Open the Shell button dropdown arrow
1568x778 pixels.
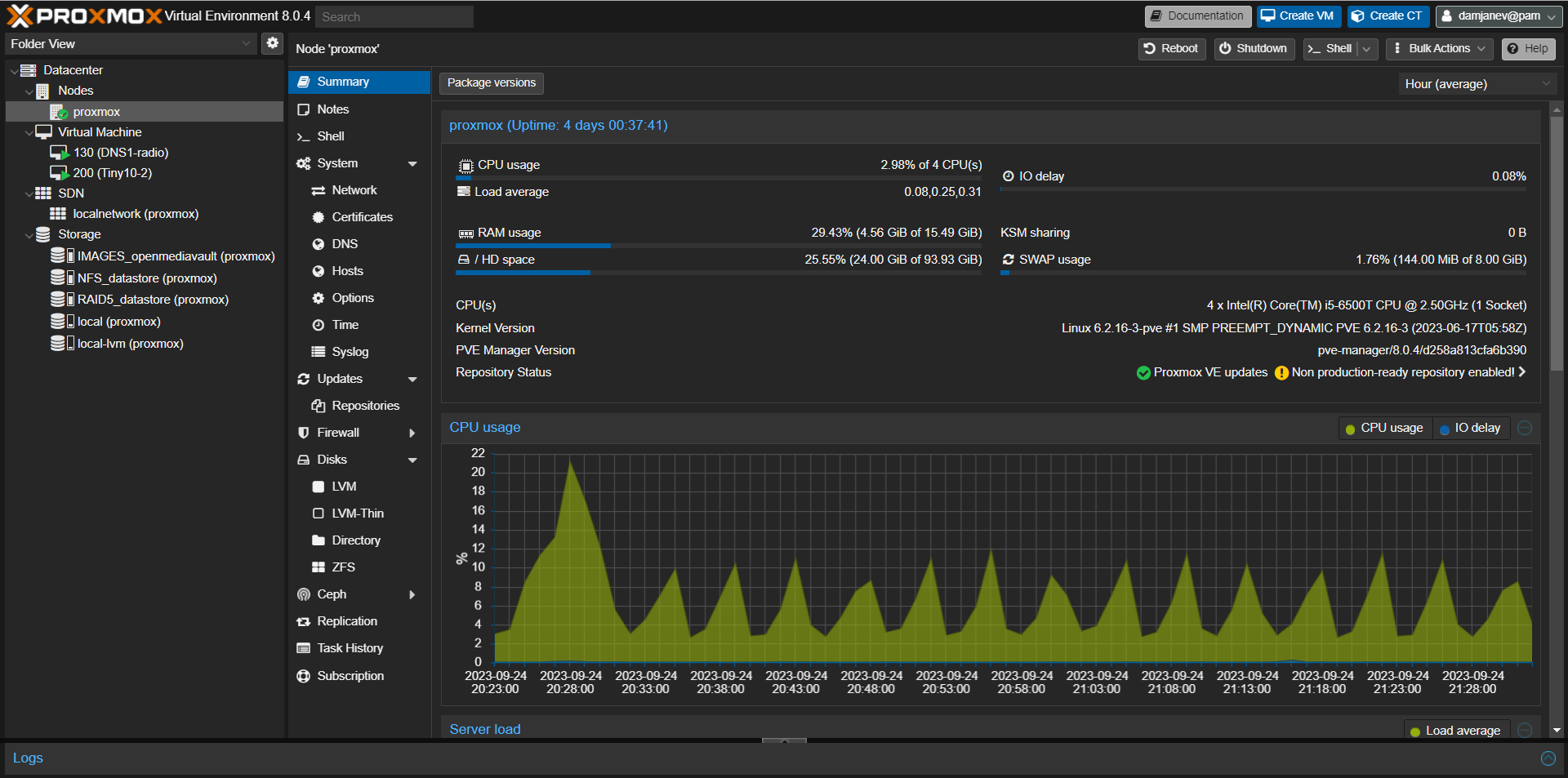(x=1367, y=49)
